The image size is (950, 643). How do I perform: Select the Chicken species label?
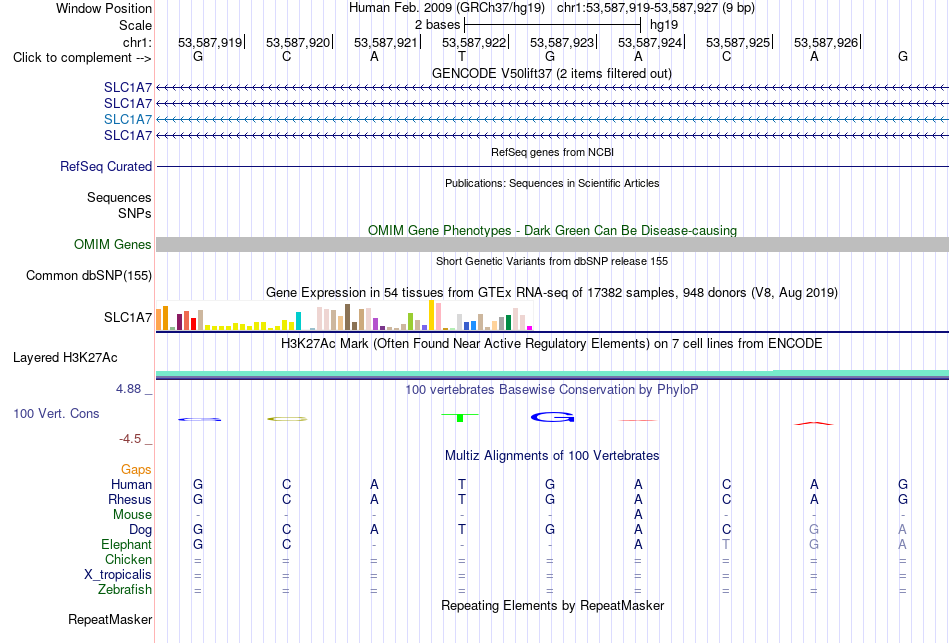(x=128, y=559)
